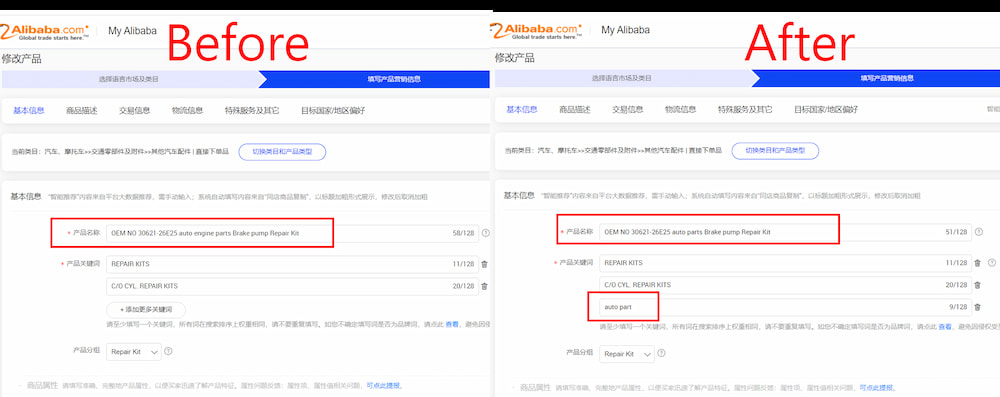Open 查看 link in After screenshot
This screenshot has height=397, width=1000.
(x=945, y=327)
